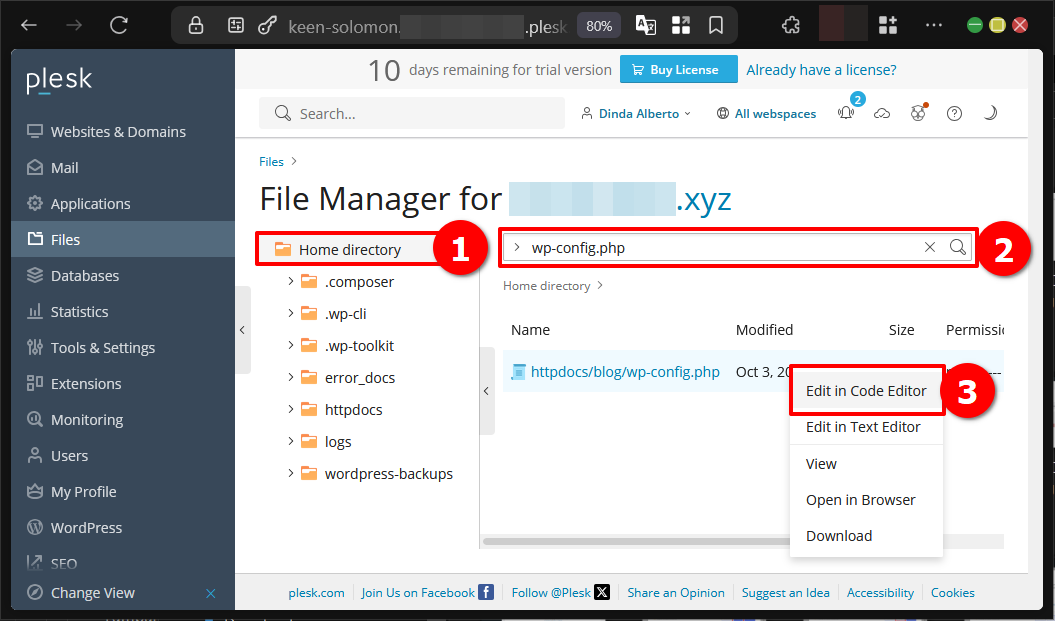Viewport: 1055px width, 621px height.
Task: Open the translate icon in the address bar
Action: tap(645, 24)
